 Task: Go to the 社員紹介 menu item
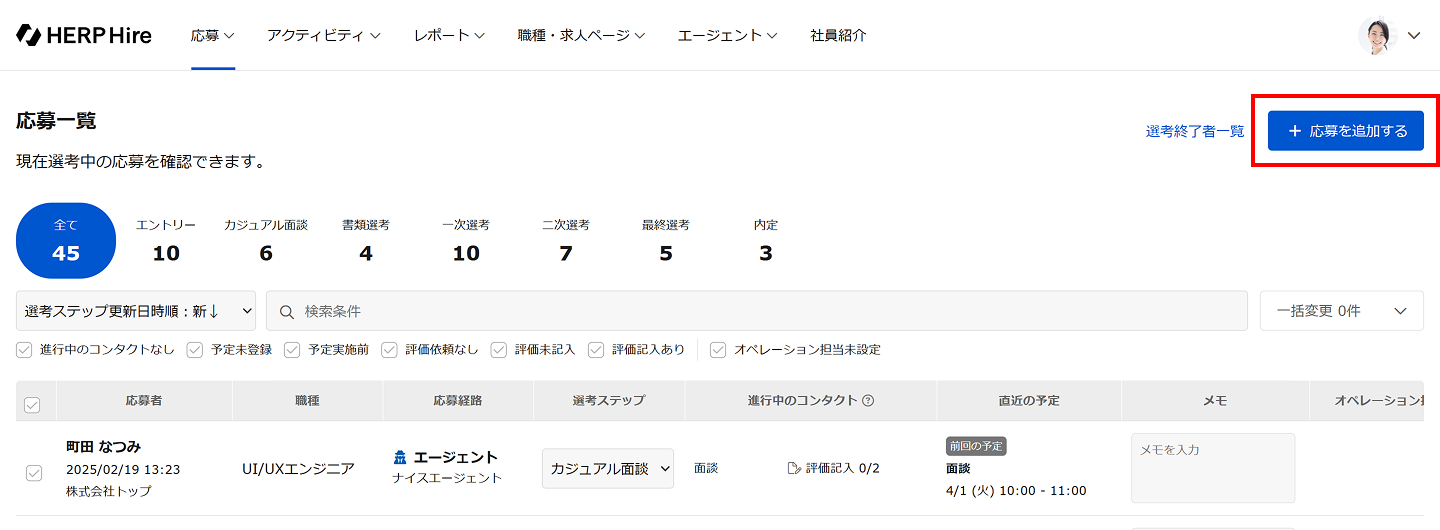(838, 35)
